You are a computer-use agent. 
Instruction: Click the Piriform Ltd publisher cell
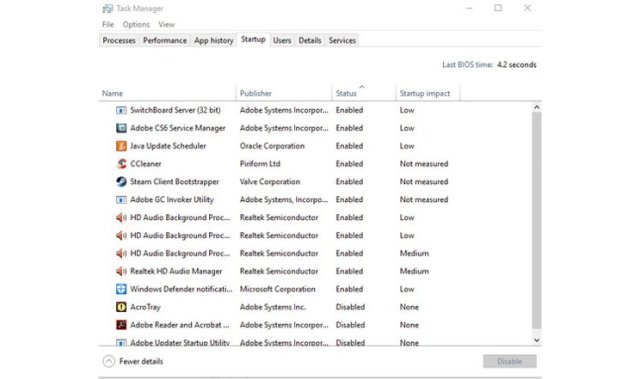coord(260,164)
